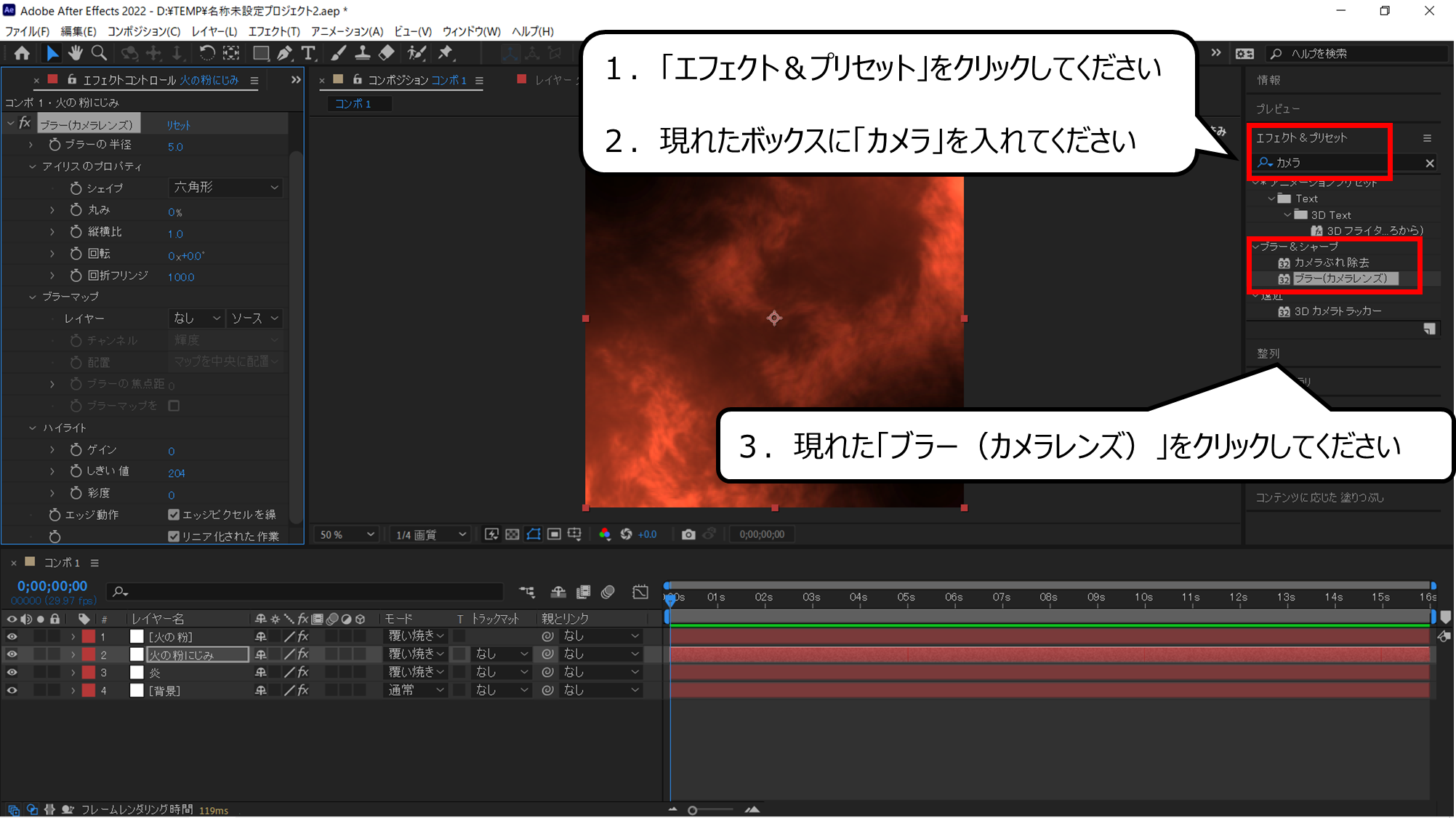Open the シェイプ 六角形 dropdown
This screenshot has width=1456, height=818.
pos(225,188)
